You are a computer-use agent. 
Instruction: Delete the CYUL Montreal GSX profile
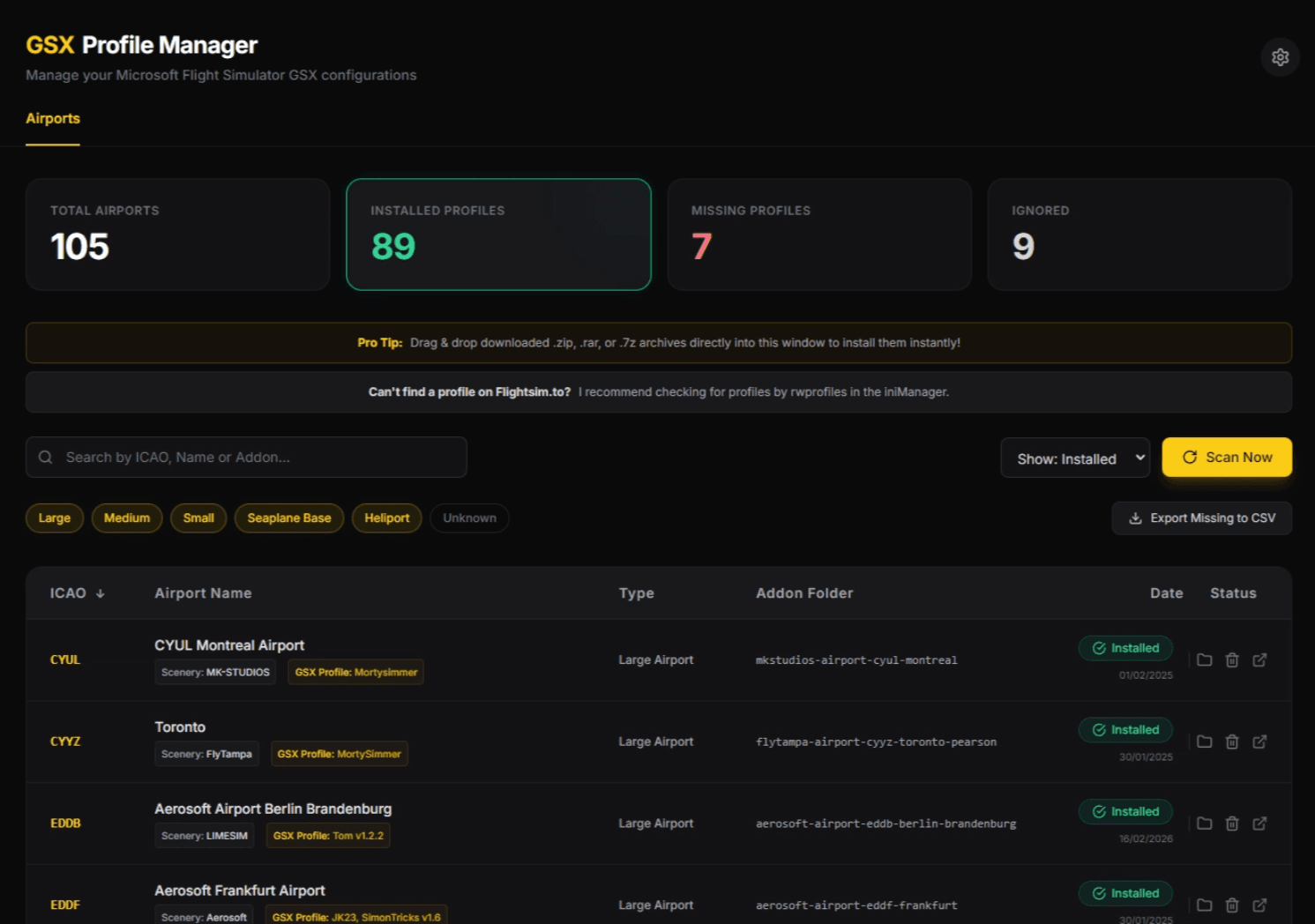[x=1232, y=659]
